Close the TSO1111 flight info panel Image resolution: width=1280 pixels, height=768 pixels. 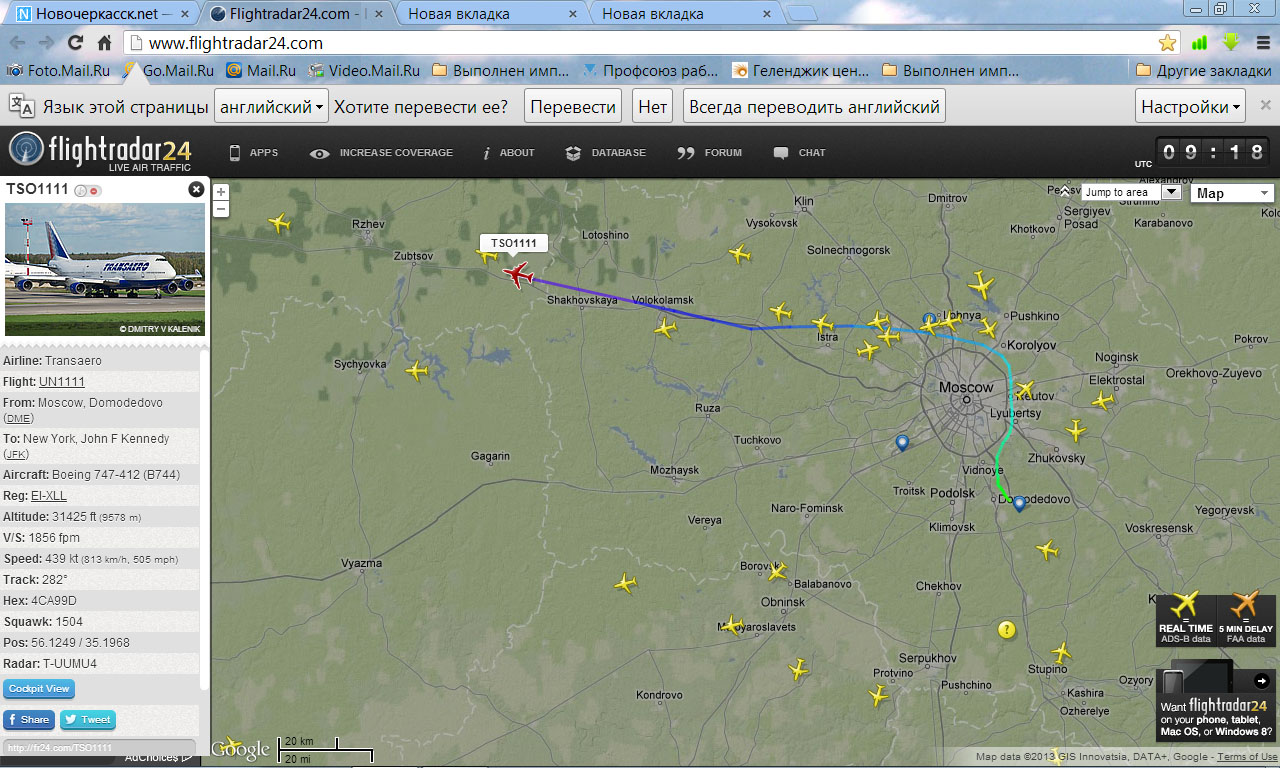196,190
